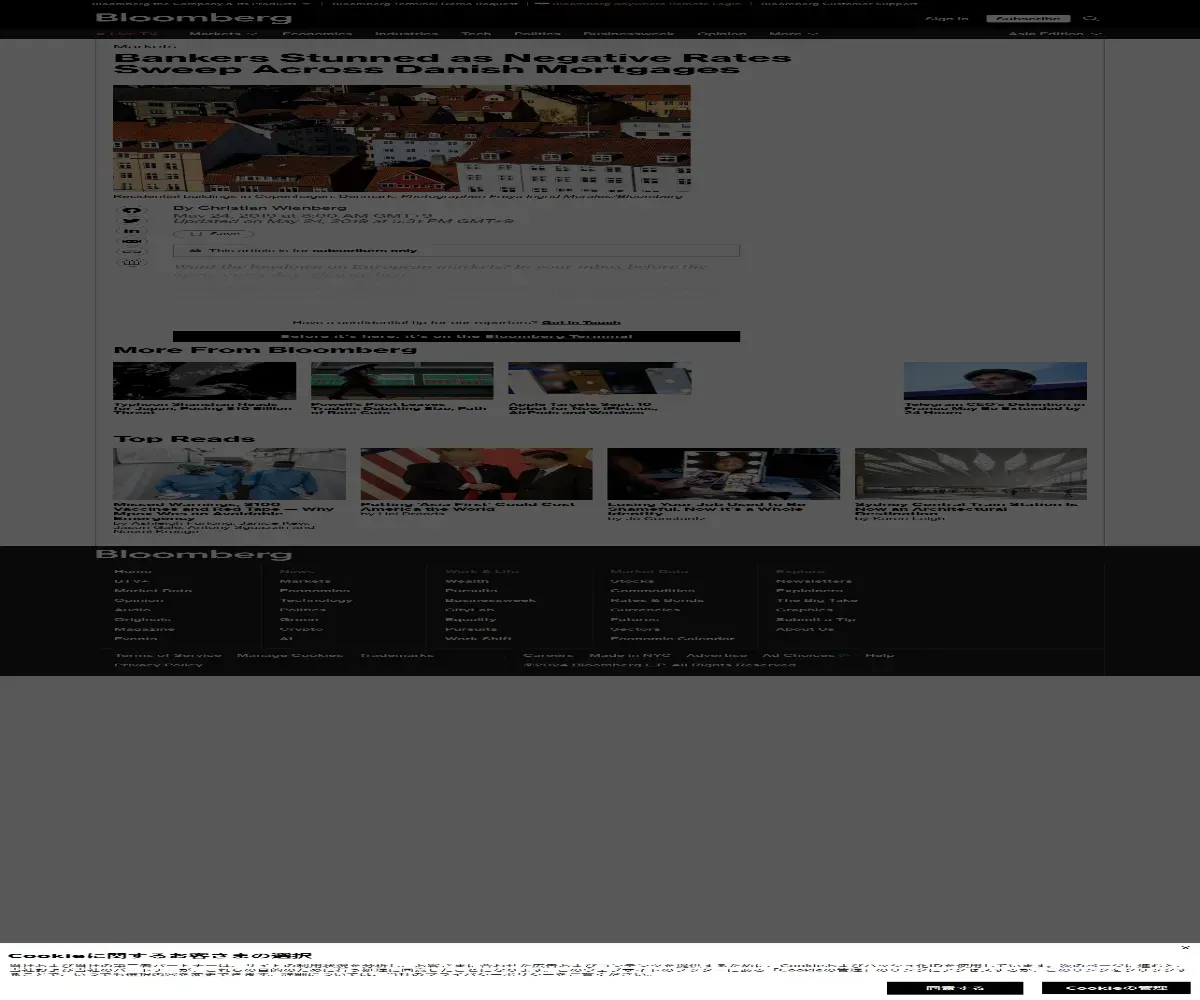The height and width of the screenshot is (1000, 1200).
Task: Open the Asia Edition selector
Action: [1055, 34]
